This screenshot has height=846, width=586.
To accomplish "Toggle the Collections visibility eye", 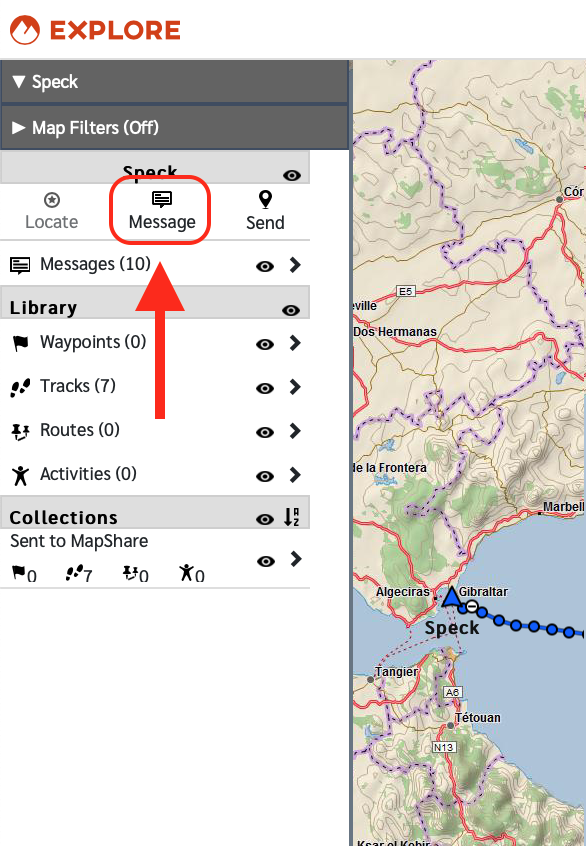I will 264,520.
